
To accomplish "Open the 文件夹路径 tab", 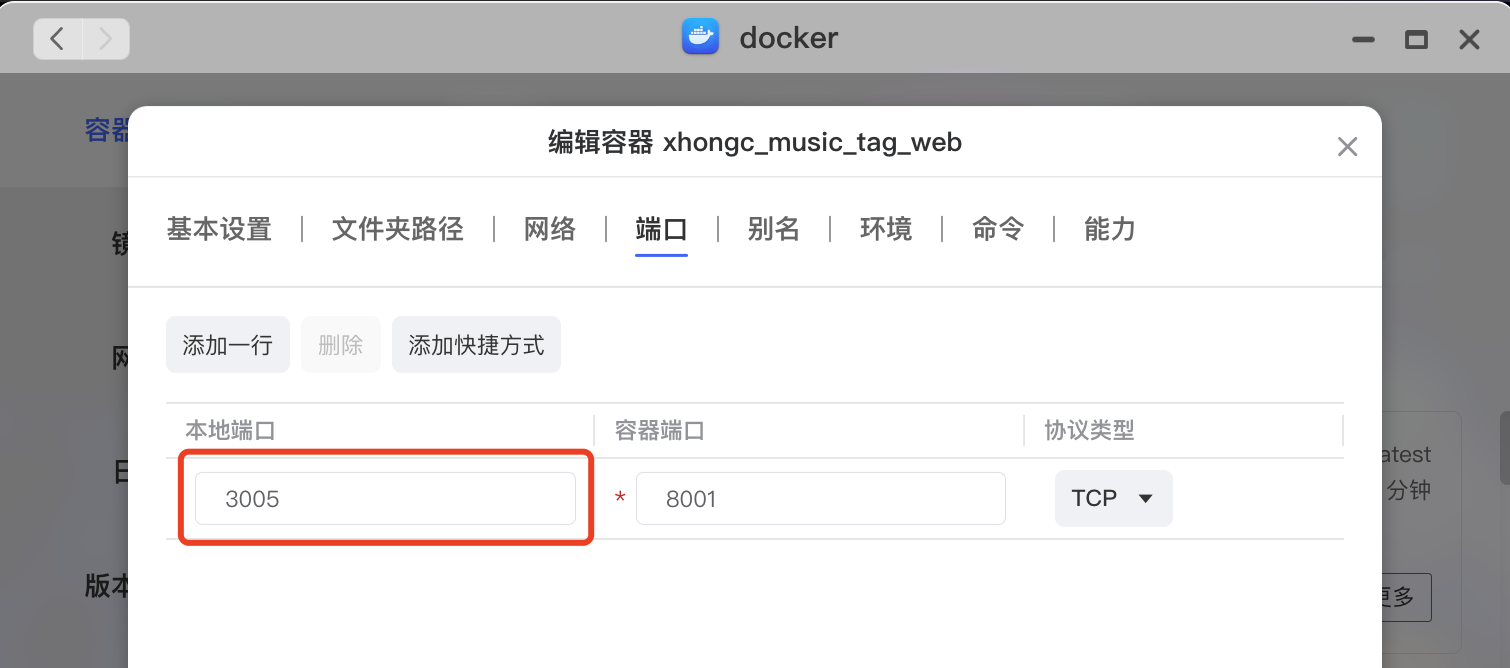I will coord(397,229).
